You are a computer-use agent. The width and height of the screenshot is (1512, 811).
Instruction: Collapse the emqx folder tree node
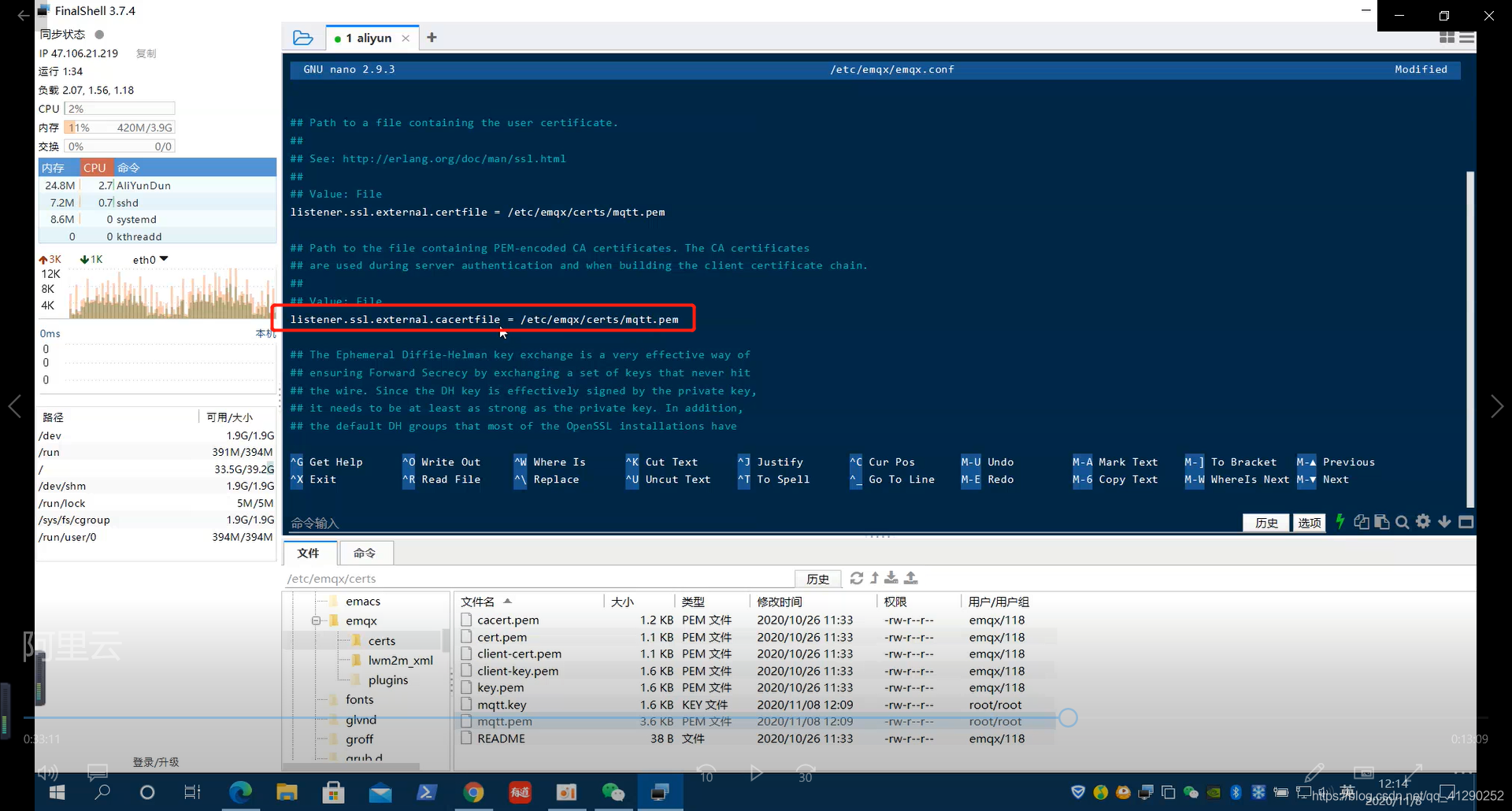click(316, 620)
